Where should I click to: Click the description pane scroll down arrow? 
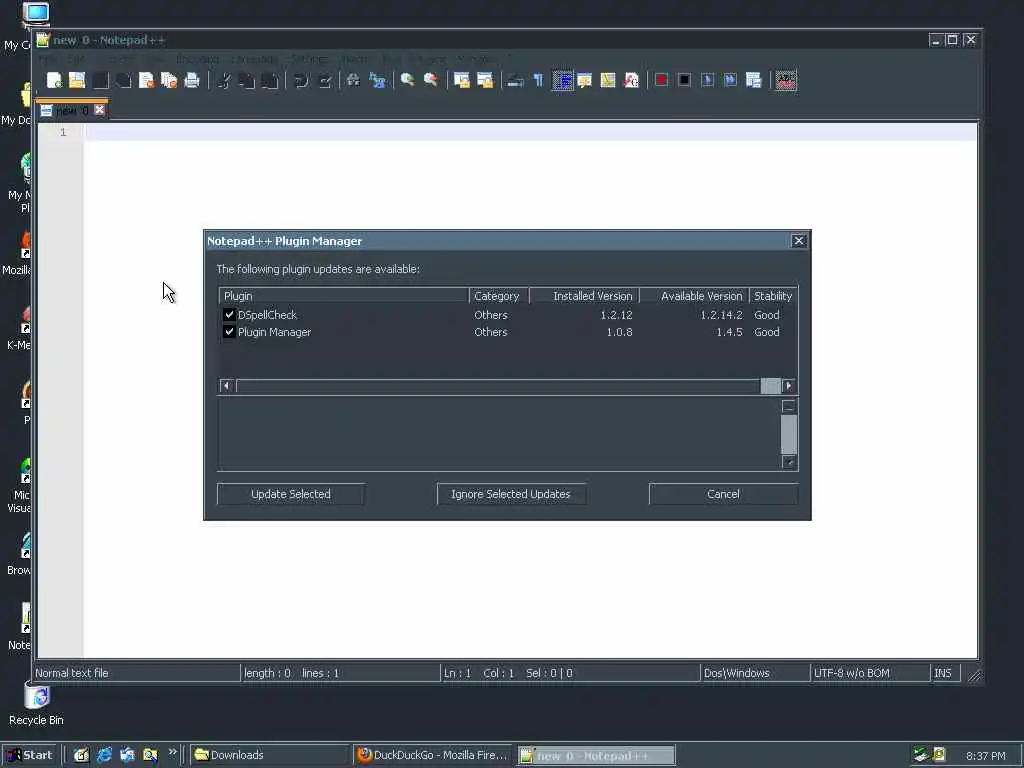click(789, 462)
